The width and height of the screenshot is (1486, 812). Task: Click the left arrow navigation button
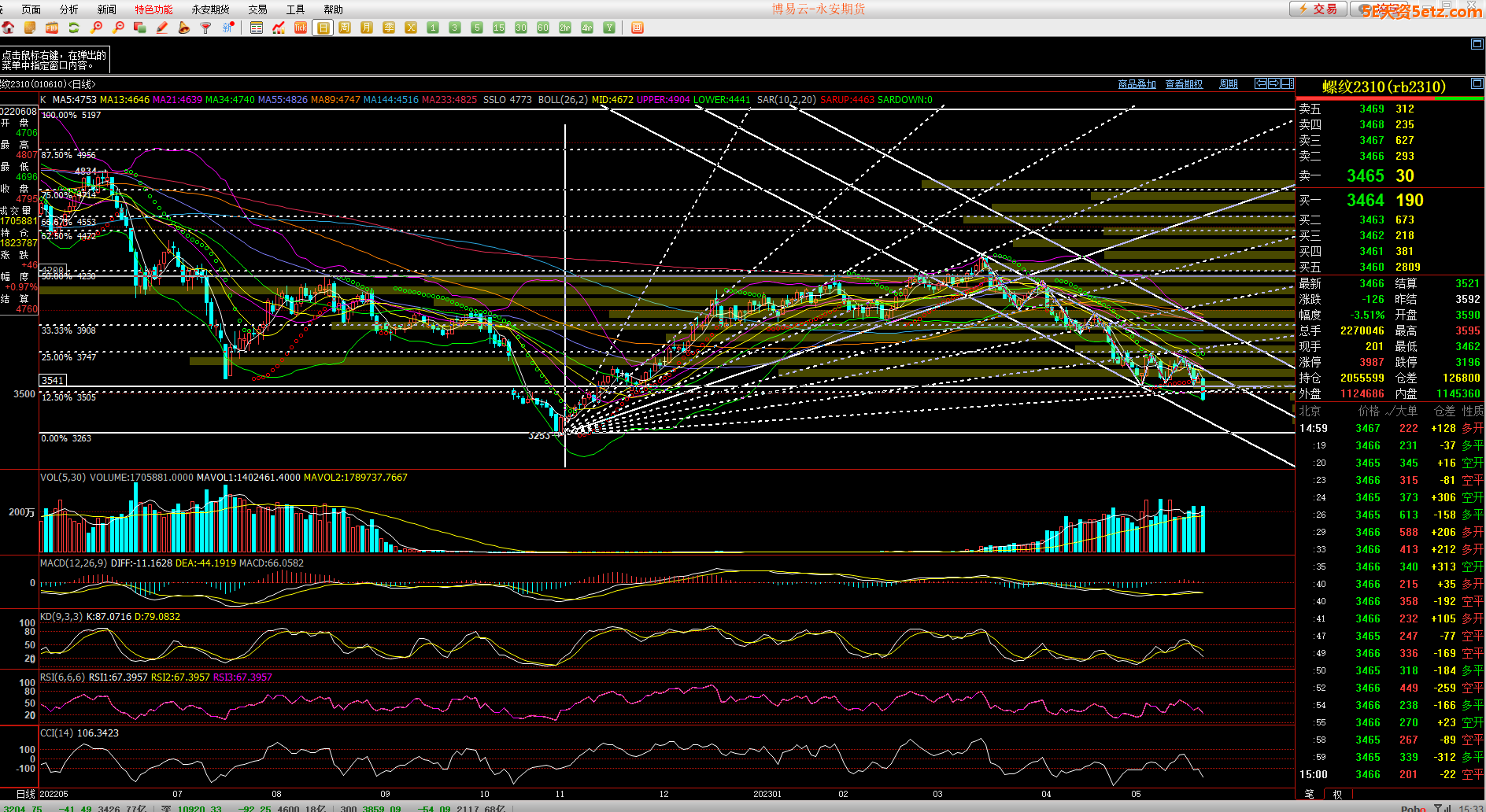[1260, 83]
